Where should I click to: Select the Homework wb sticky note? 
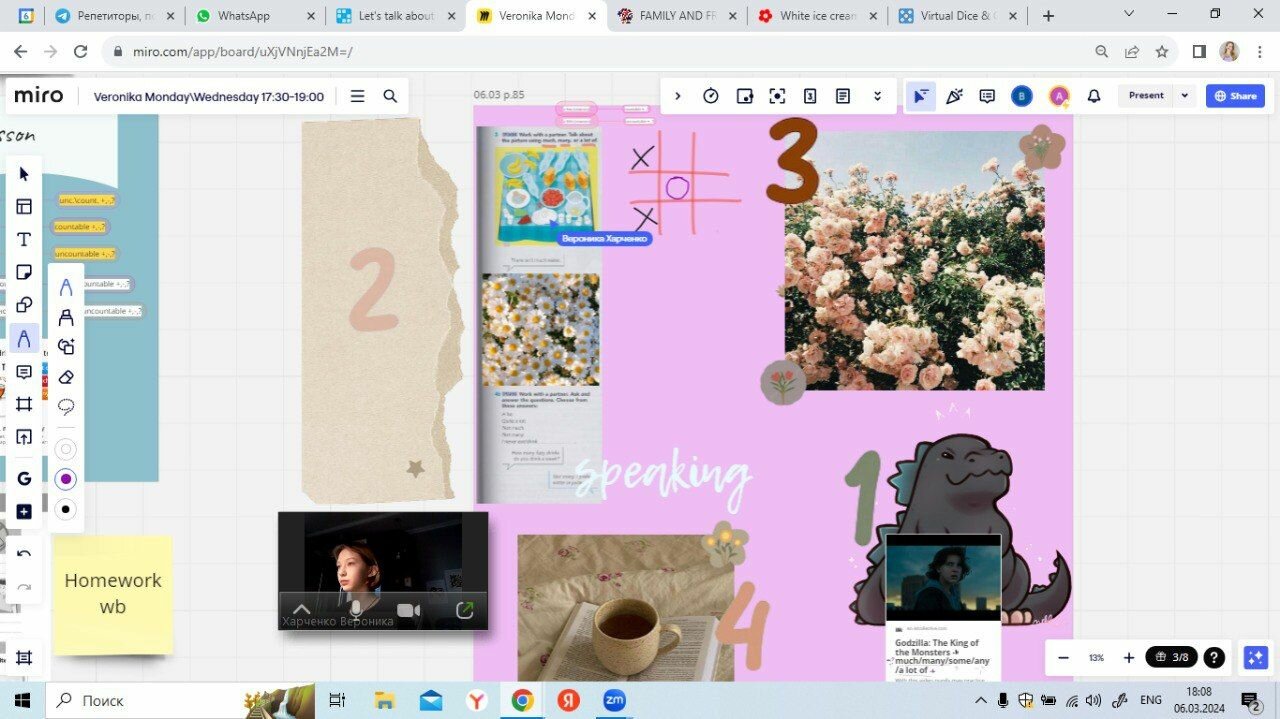coord(112,594)
